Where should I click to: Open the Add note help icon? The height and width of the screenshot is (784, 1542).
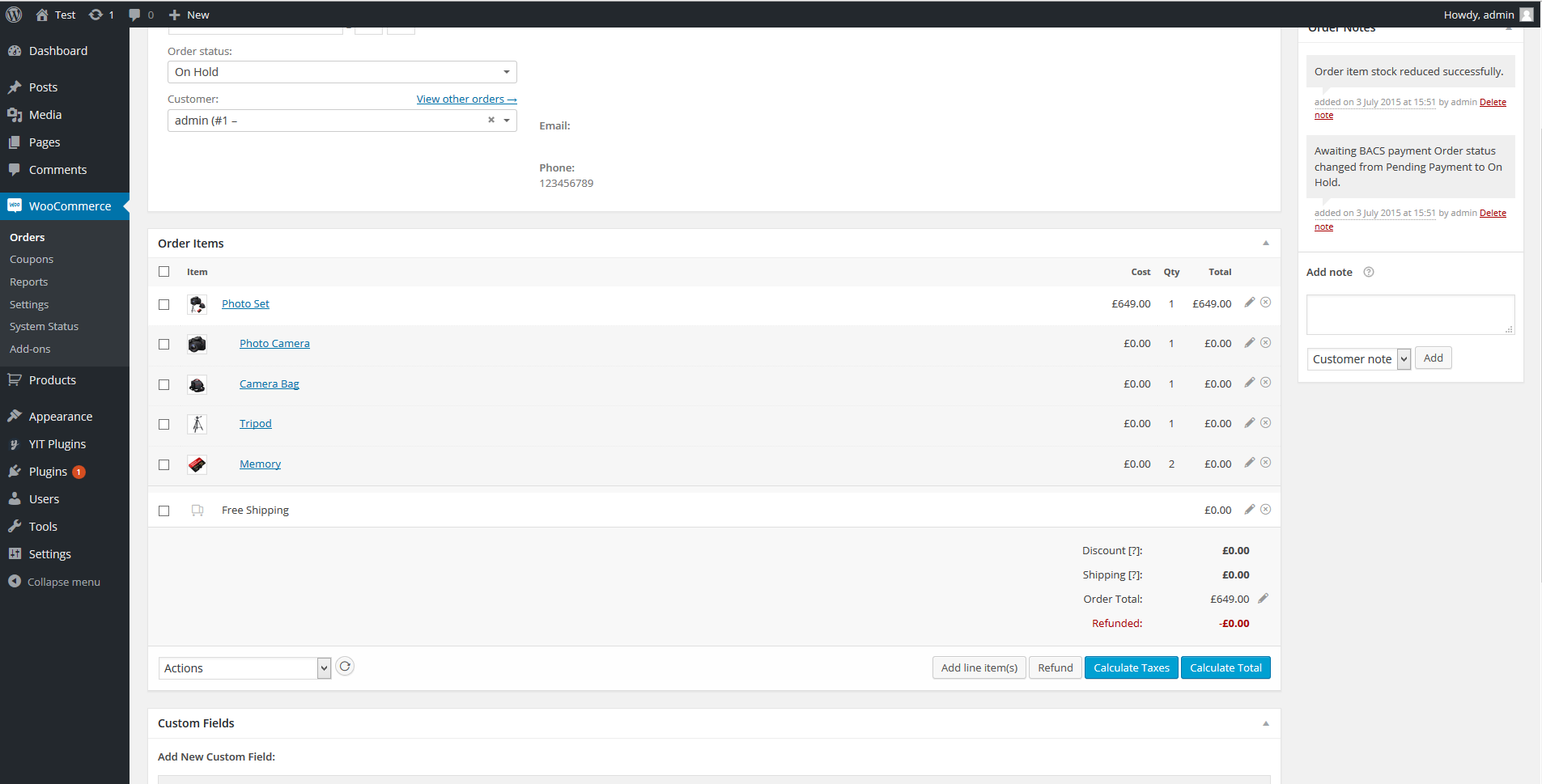point(1369,272)
